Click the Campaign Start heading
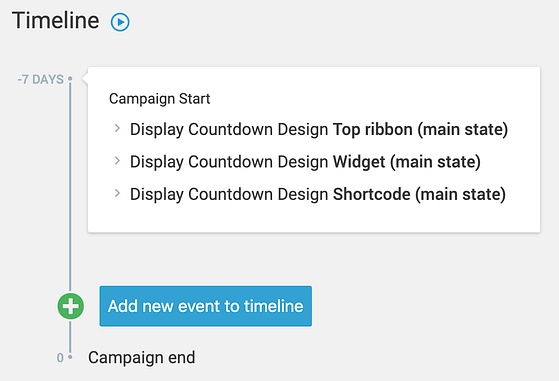559x381 pixels. pos(159,99)
